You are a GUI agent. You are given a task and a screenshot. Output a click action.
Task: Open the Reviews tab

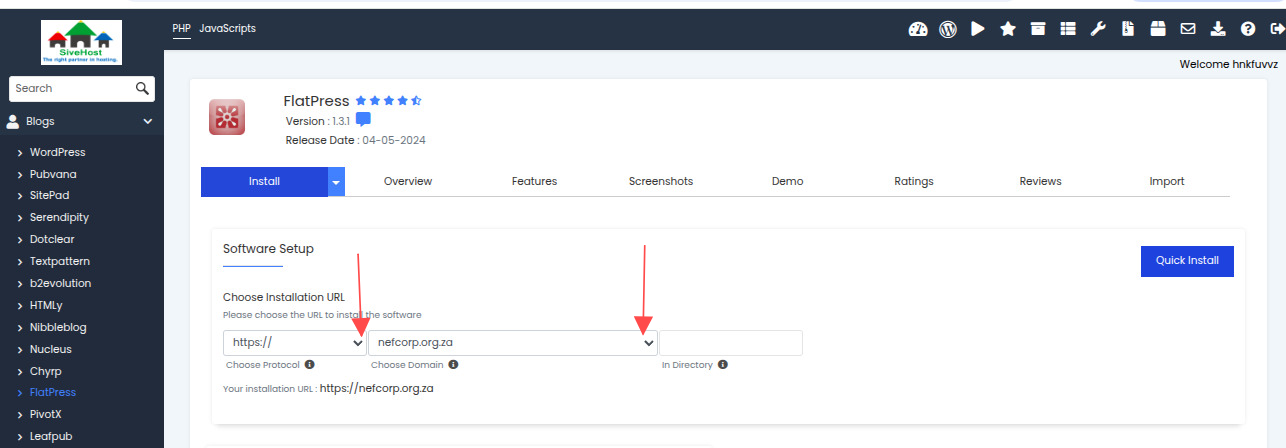click(x=1040, y=182)
